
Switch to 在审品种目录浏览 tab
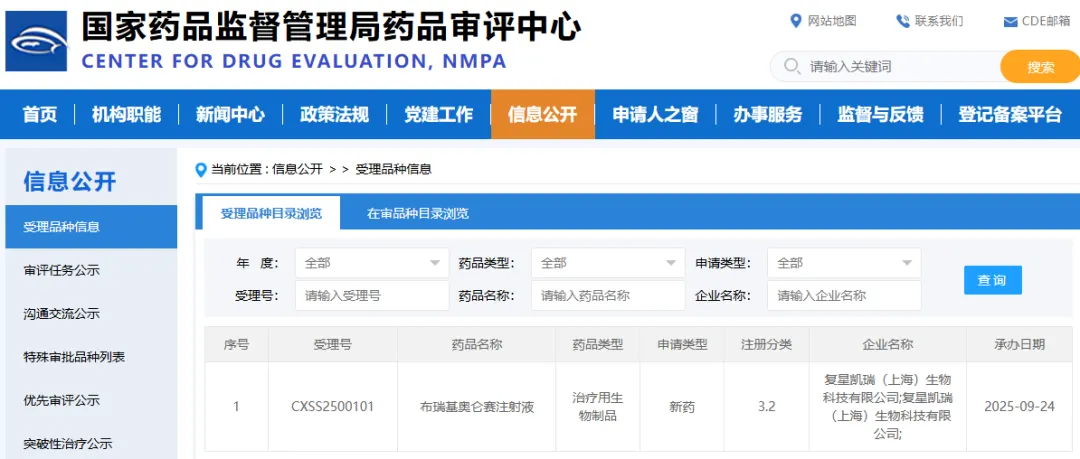click(417, 213)
